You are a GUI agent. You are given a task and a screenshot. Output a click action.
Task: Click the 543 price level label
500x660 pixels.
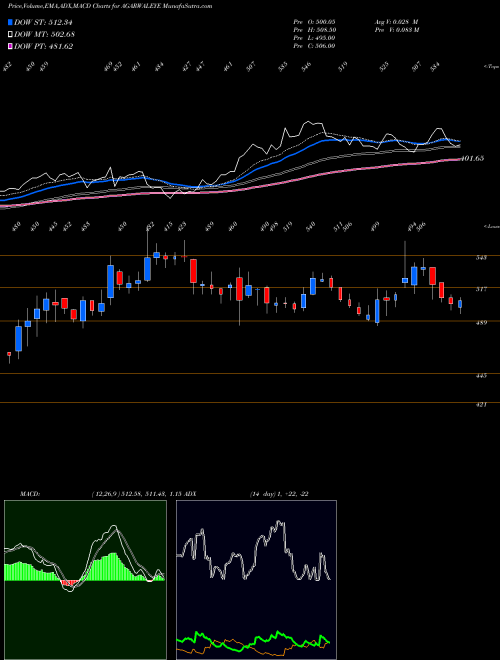pos(481,258)
